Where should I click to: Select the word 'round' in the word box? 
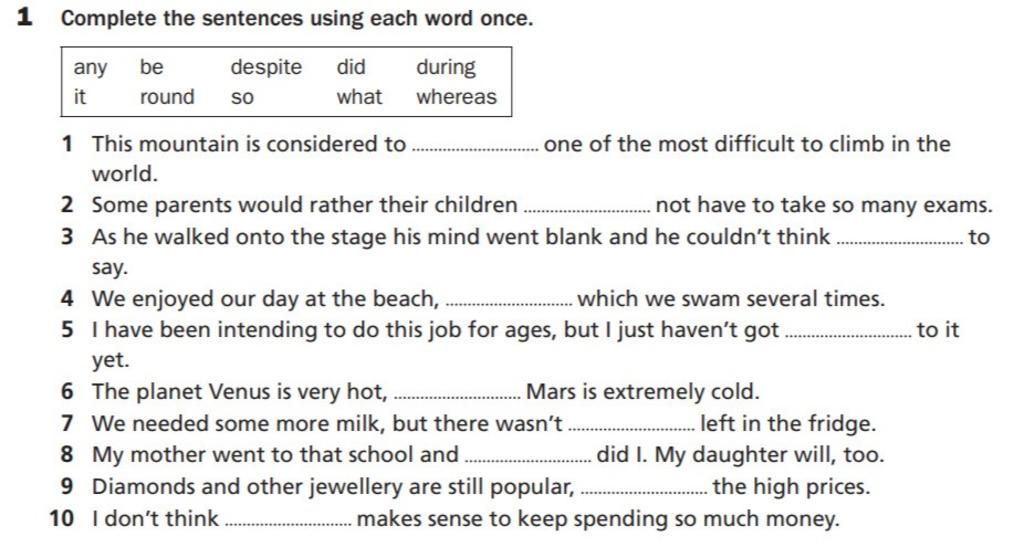pyautogui.click(x=167, y=97)
